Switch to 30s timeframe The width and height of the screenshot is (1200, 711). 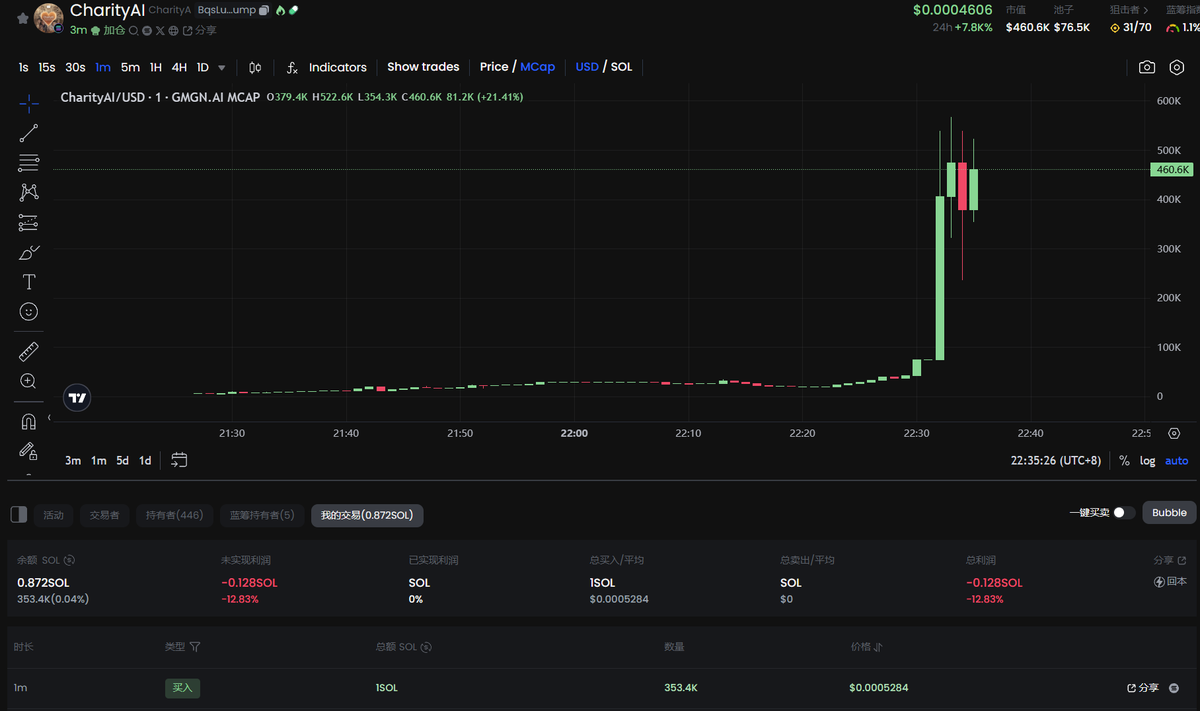(x=75, y=67)
